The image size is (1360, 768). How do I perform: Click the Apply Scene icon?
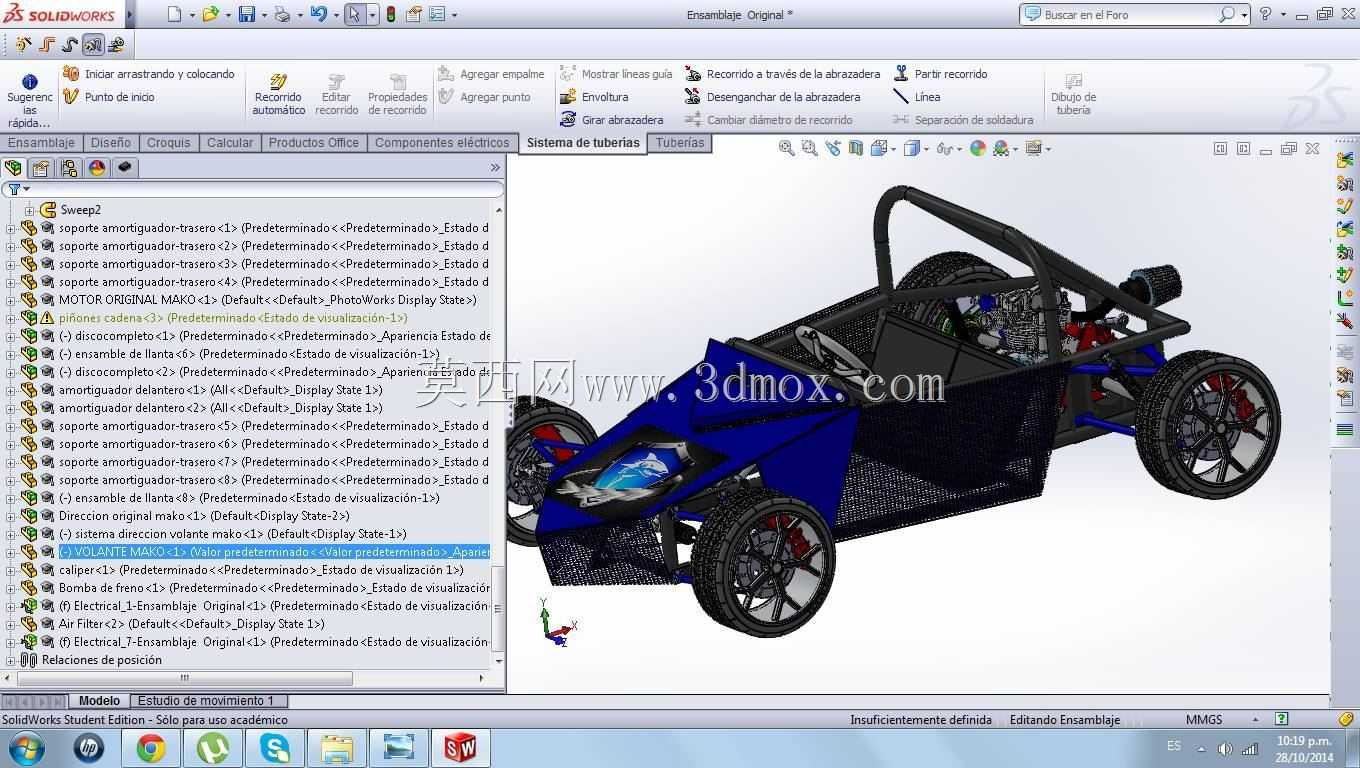pos(1000,148)
